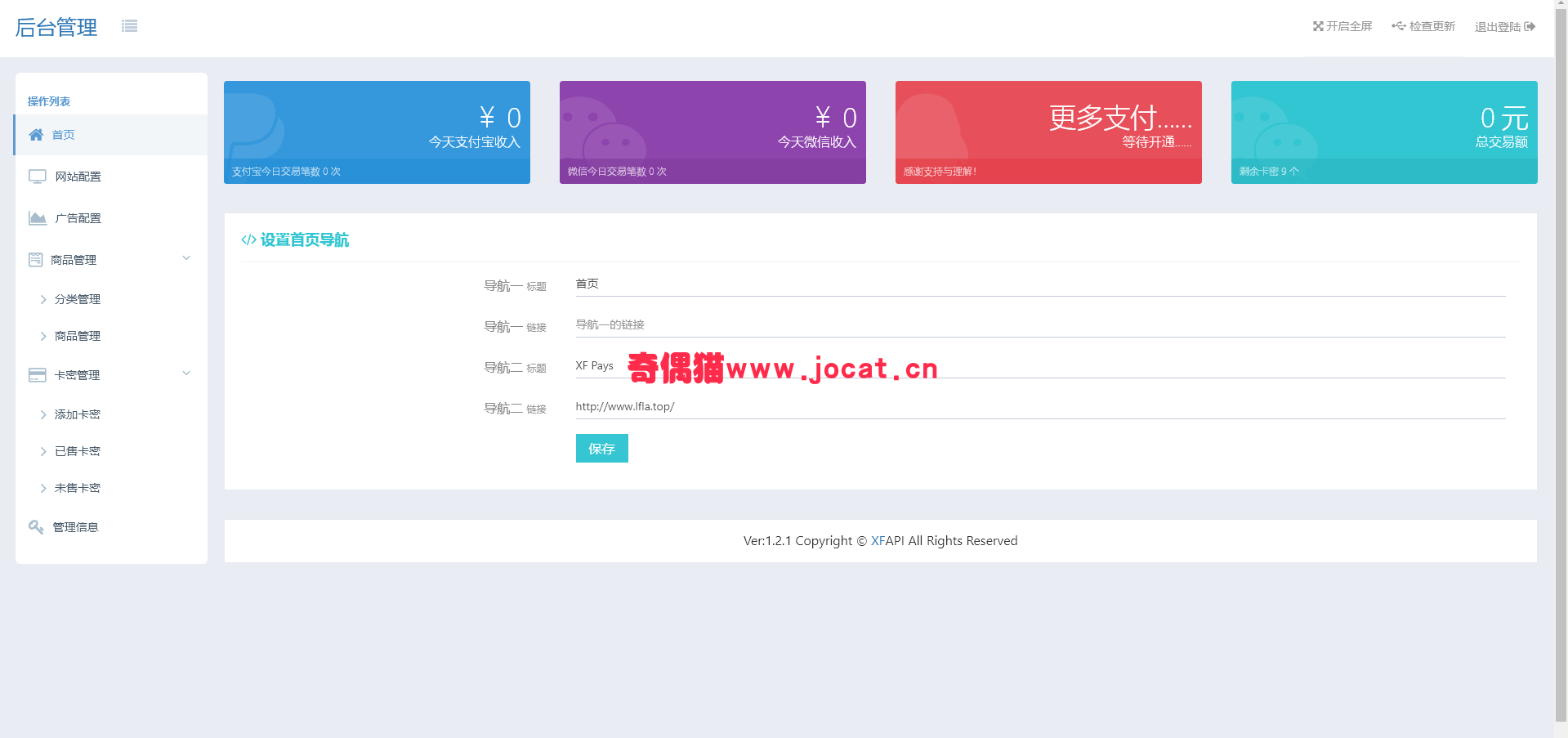Click the XFAPI footer link
1568x738 pixels.
(x=887, y=541)
